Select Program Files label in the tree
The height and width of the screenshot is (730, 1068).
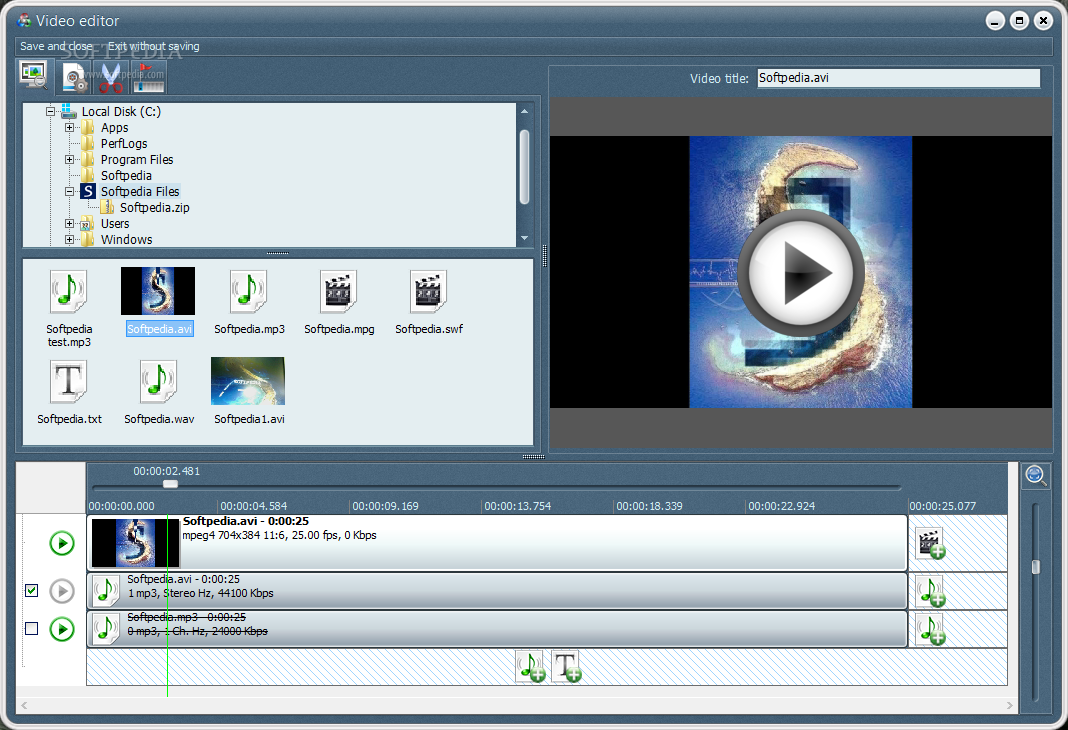(137, 159)
